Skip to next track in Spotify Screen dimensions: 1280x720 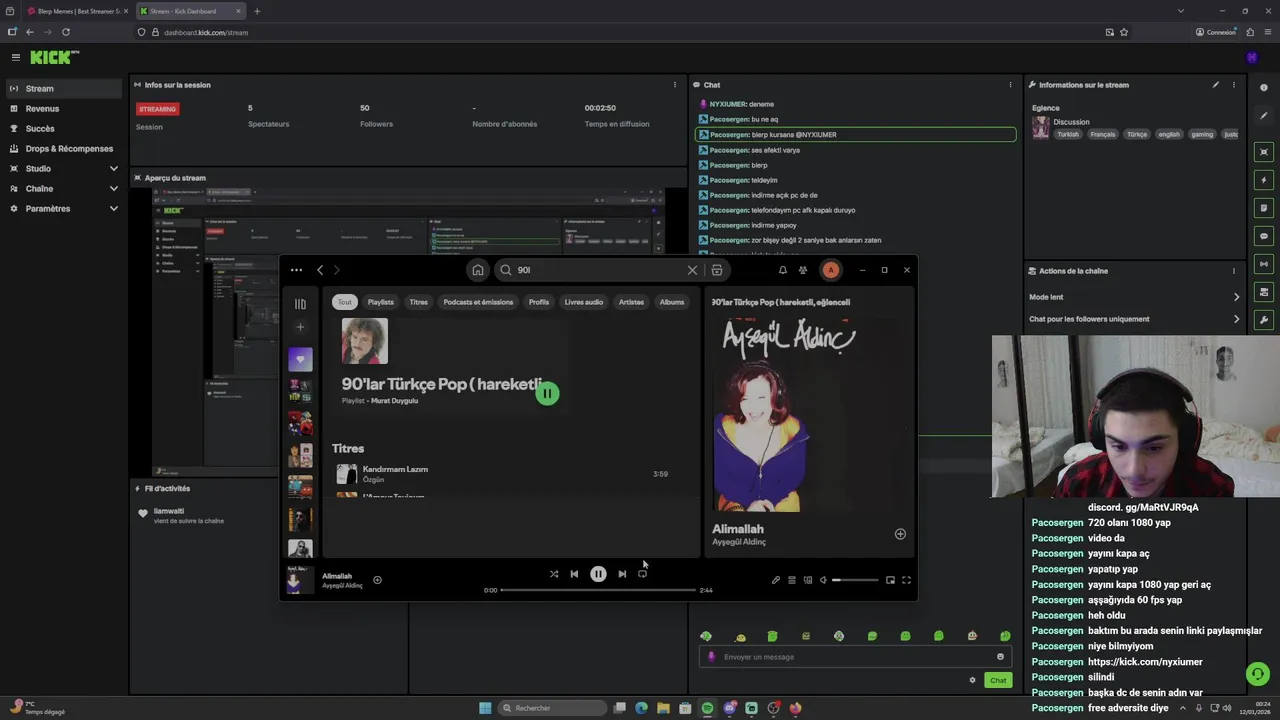[622, 574]
